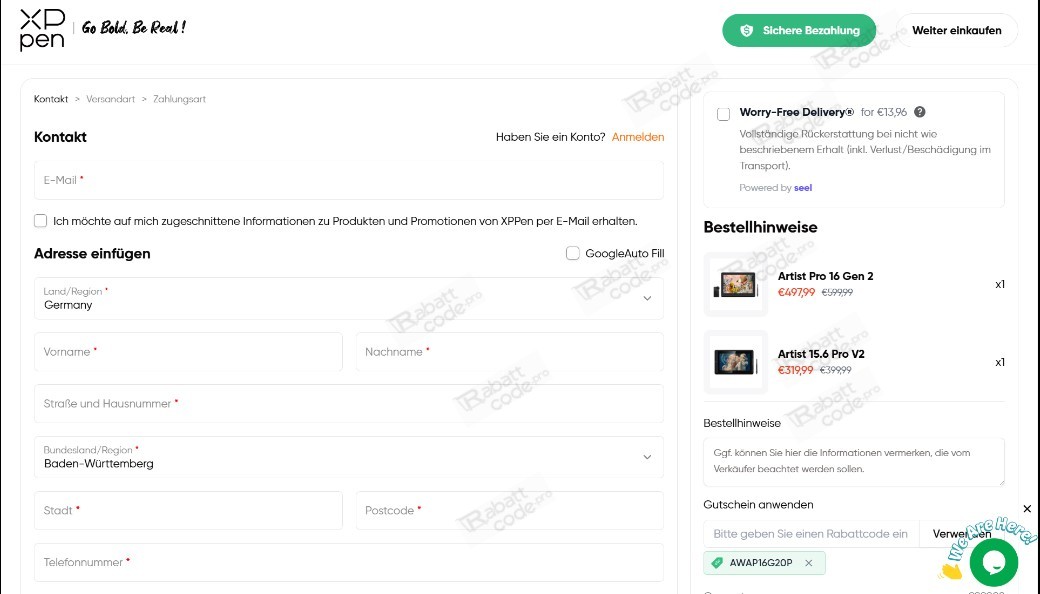
Task: Click the Artist 15.6 Pro V2 product name
Action: tap(821, 354)
